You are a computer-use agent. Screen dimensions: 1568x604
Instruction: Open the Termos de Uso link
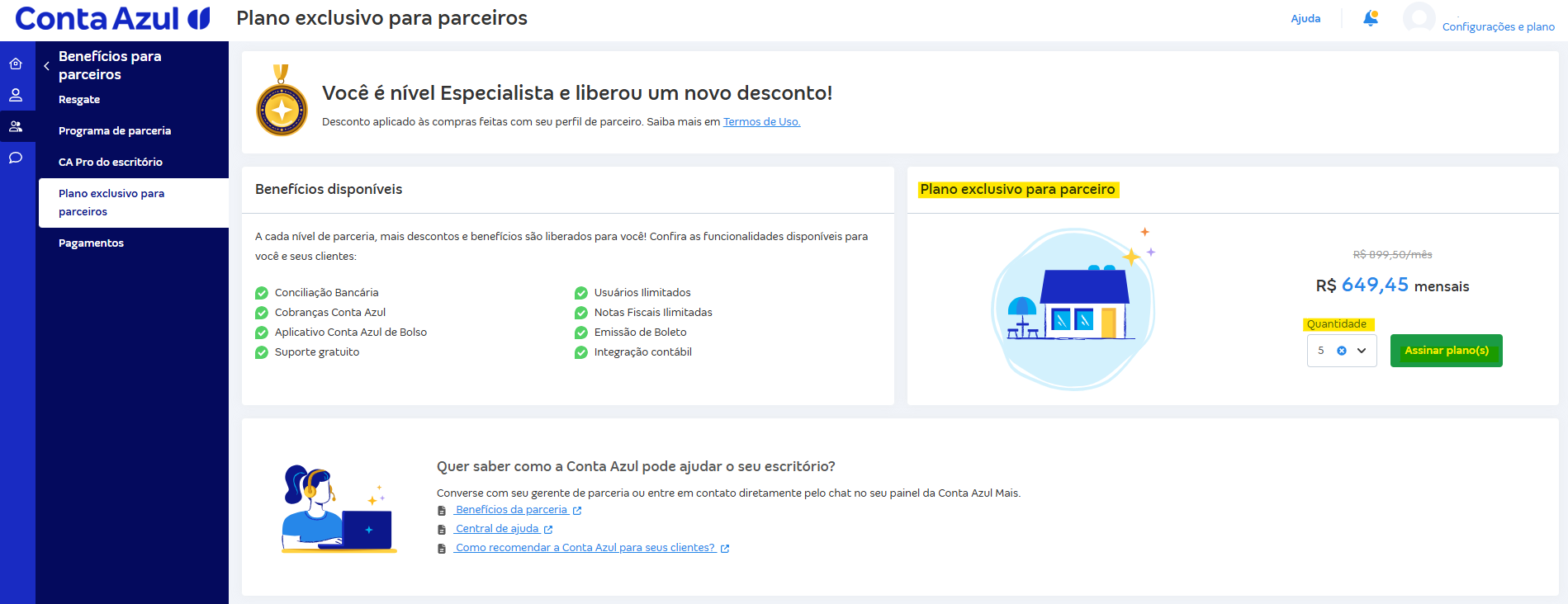coord(761,121)
